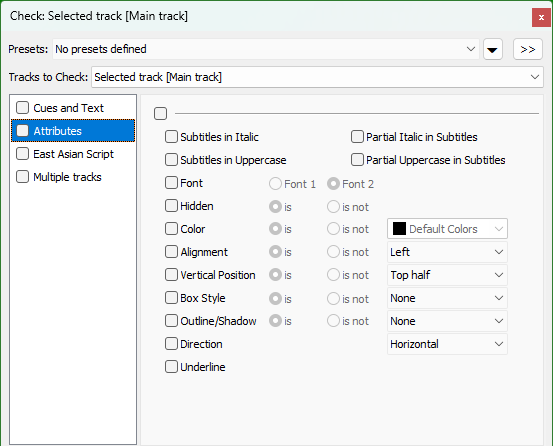Click the black triangle preset menu button
Viewport: 553px width, 446px height.
(x=493, y=49)
